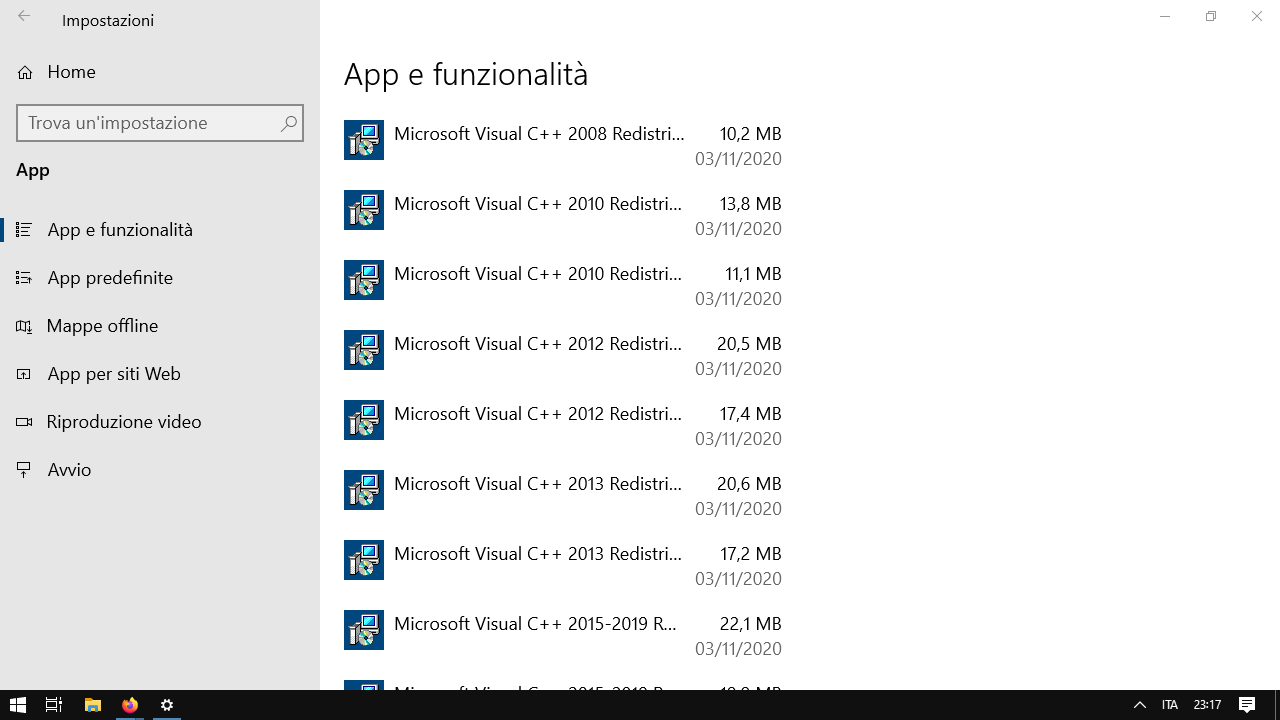
Task: Click the installer icon of the 10,2 MB entry
Action: [364, 140]
